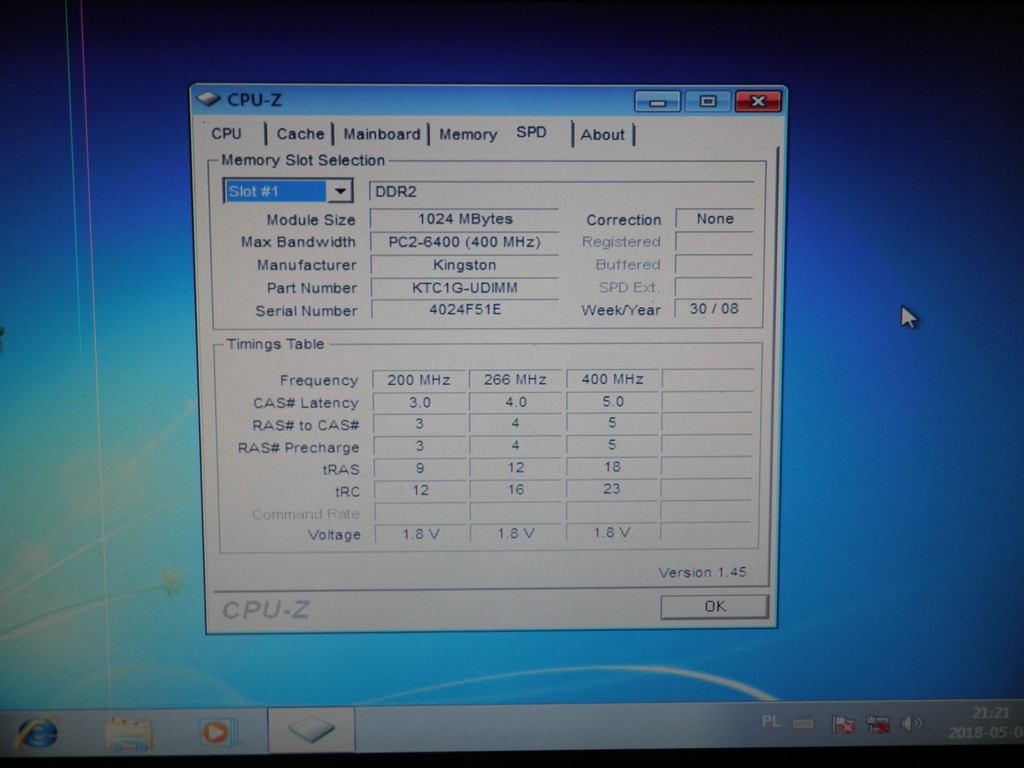Click the CAS# Latency 4.0 cell
The width and height of the screenshot is (1024, 768).
coord(515,402)
